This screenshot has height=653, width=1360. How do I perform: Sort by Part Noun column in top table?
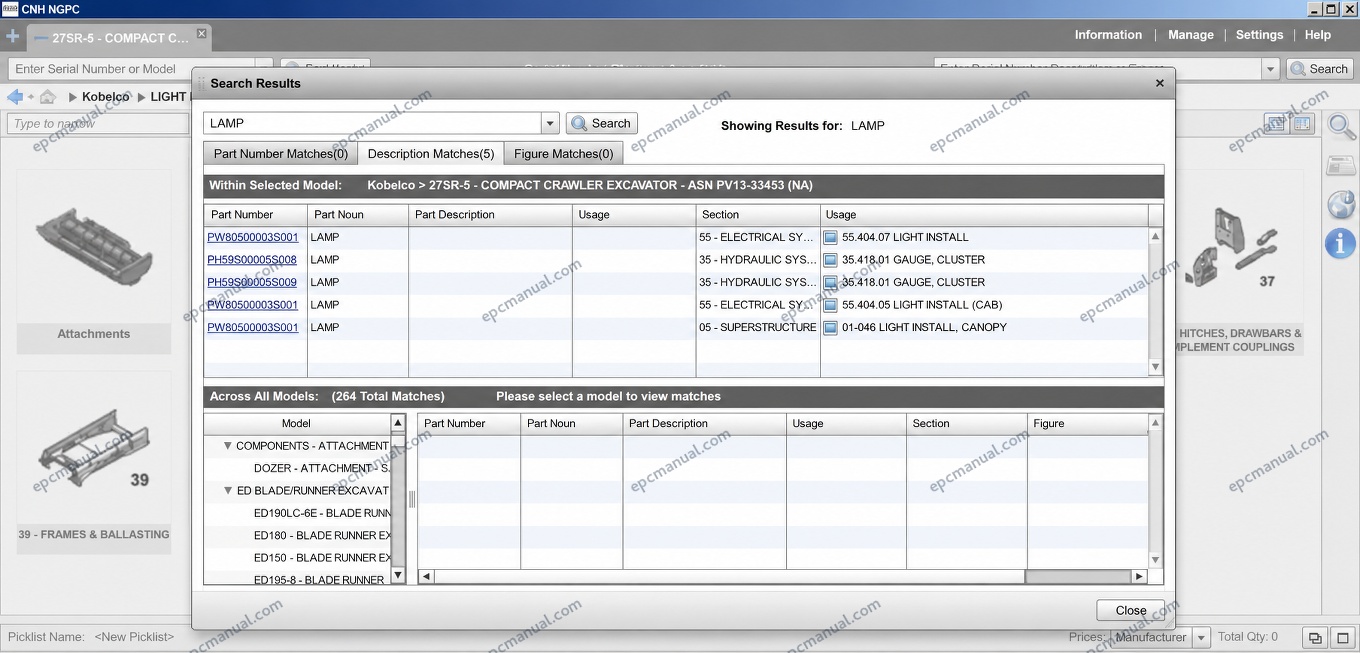point(358,214)
